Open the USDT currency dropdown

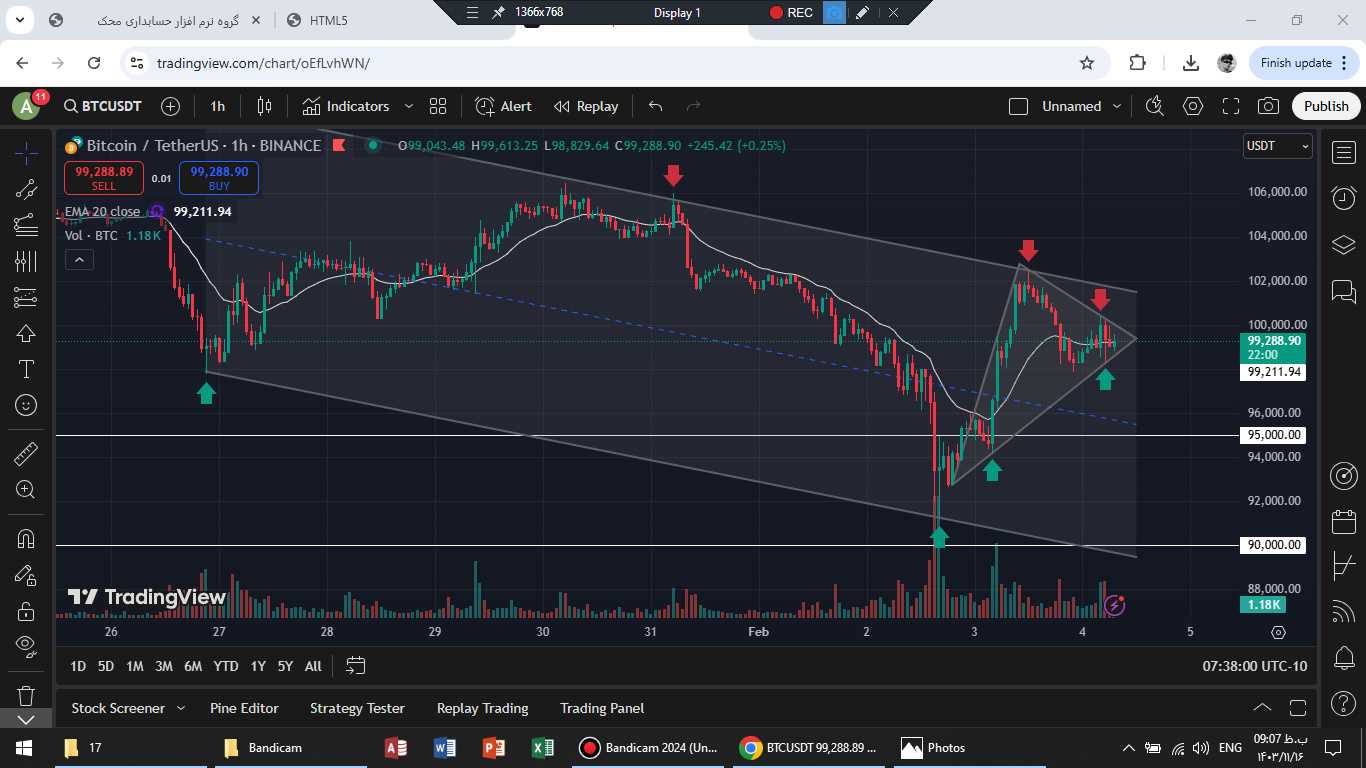pyautogui.click(x=1276, y=146)
